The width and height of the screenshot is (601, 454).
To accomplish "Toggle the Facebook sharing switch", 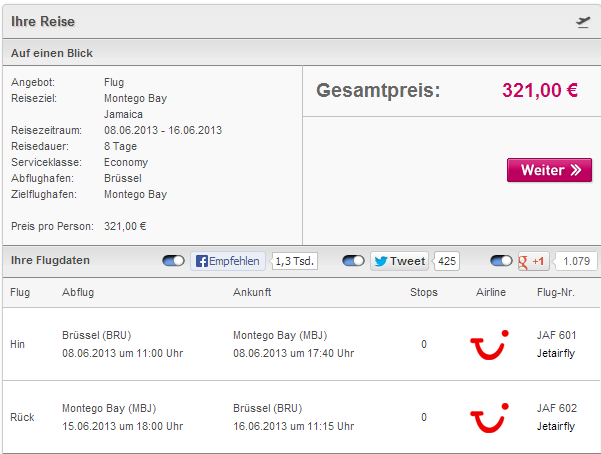I will pyautogui.click(x=173, y=261).
